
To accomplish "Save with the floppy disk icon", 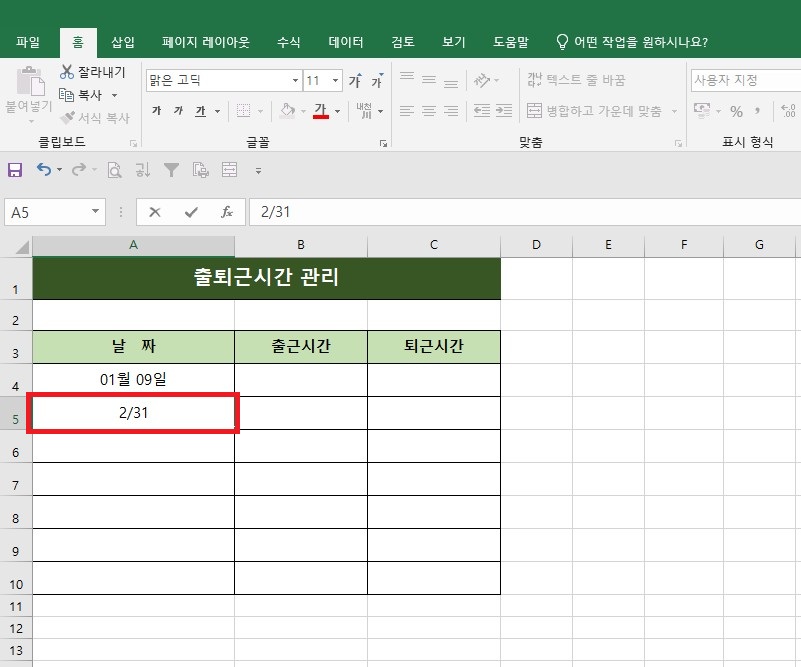I will [x=15, y=170].
